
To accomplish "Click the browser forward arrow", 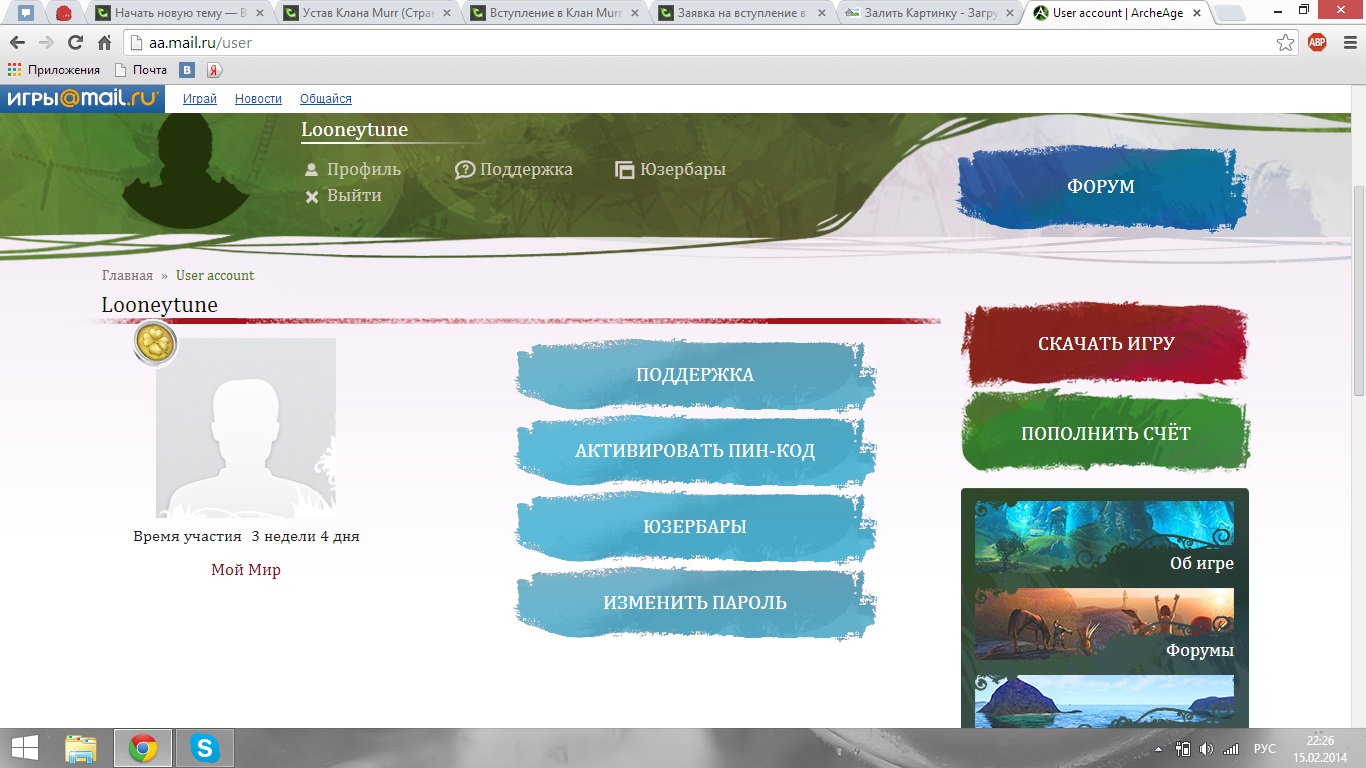I will point(46,43).
